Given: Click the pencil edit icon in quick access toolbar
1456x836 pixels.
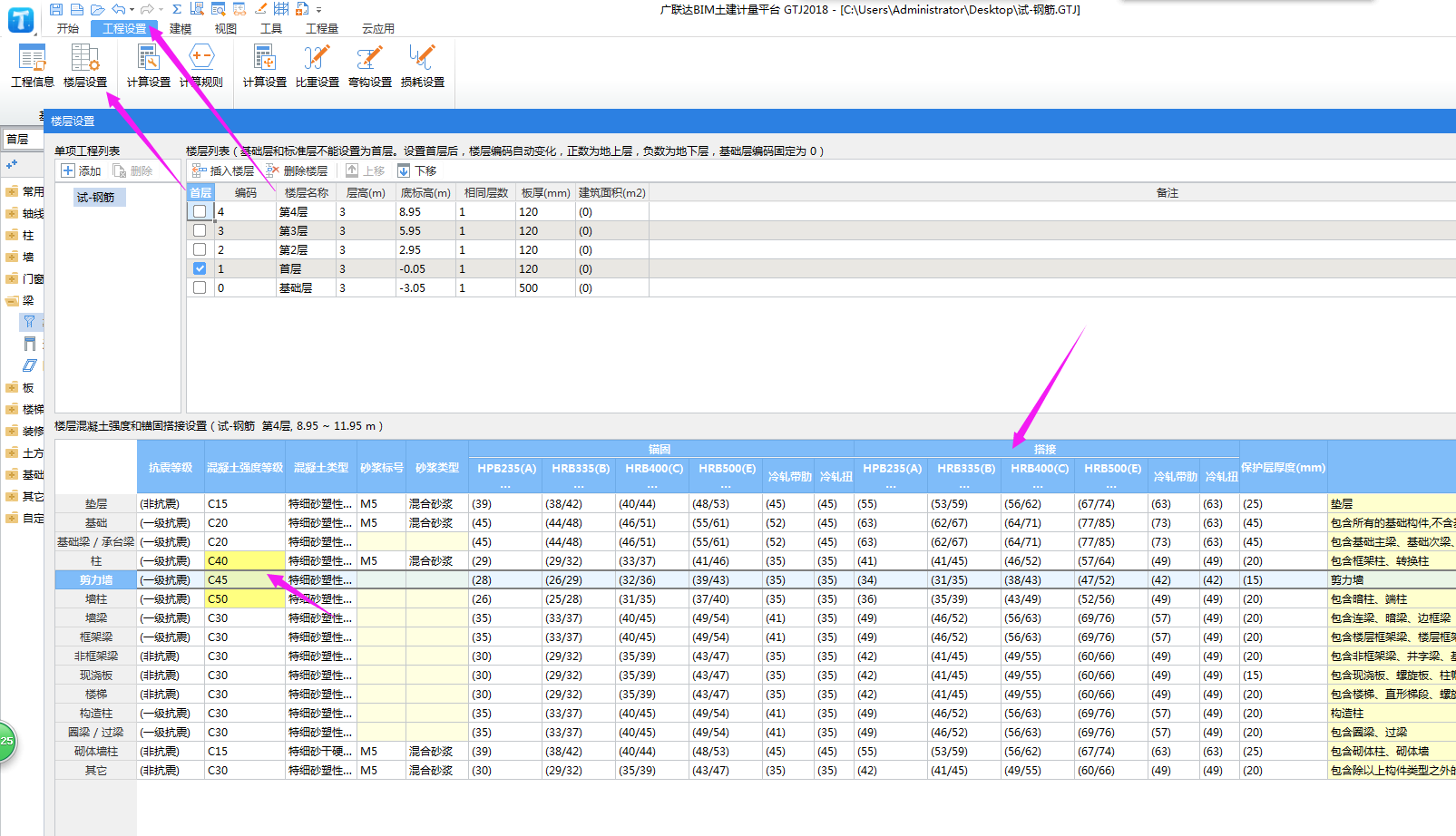Looking at the screenshot, I should 260,9.
